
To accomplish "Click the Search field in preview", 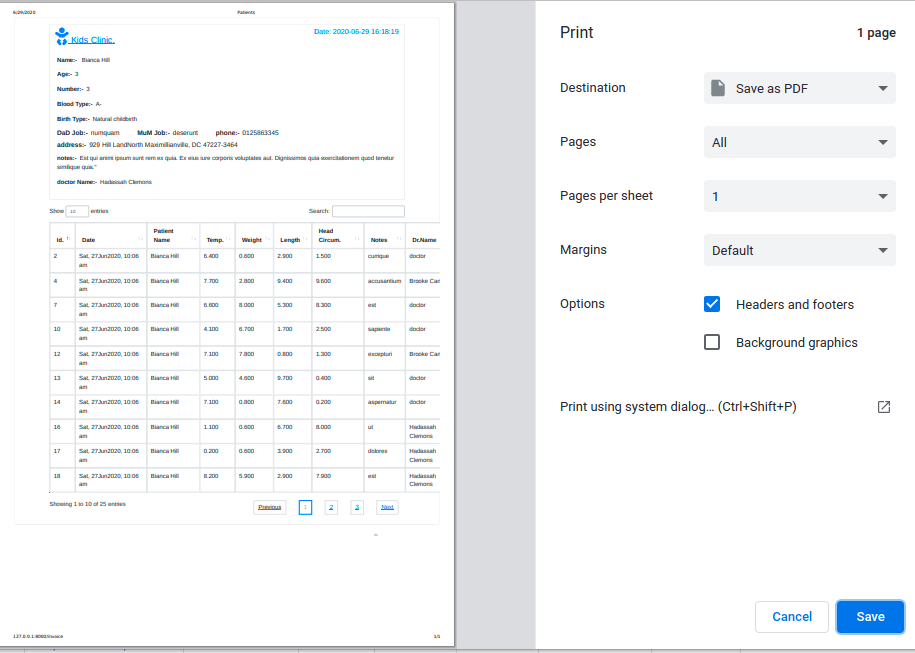I will 368,211.
